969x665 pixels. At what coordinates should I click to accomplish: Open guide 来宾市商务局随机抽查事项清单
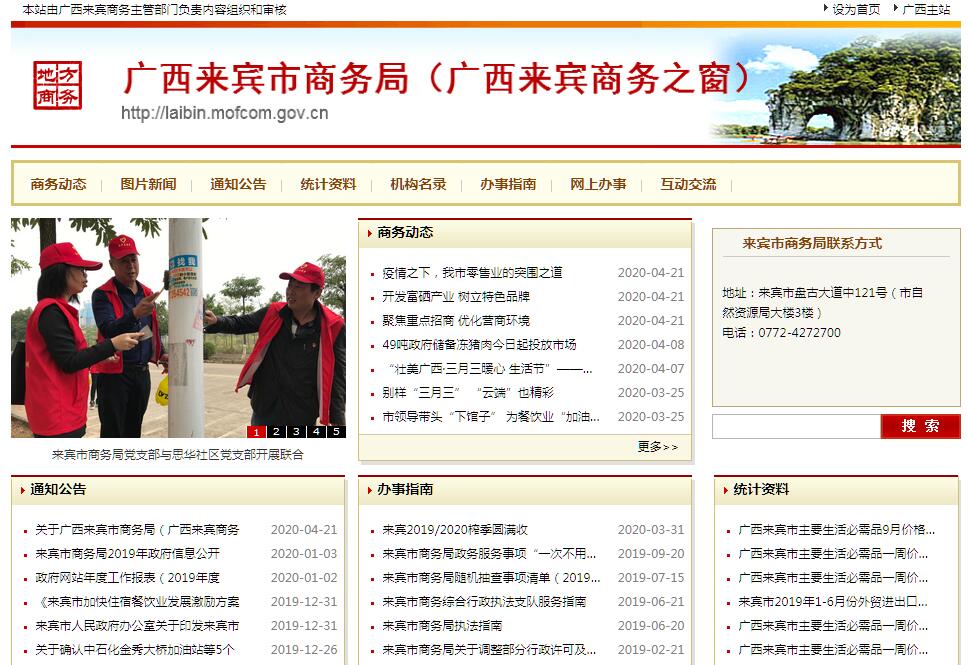pos(491,578)
